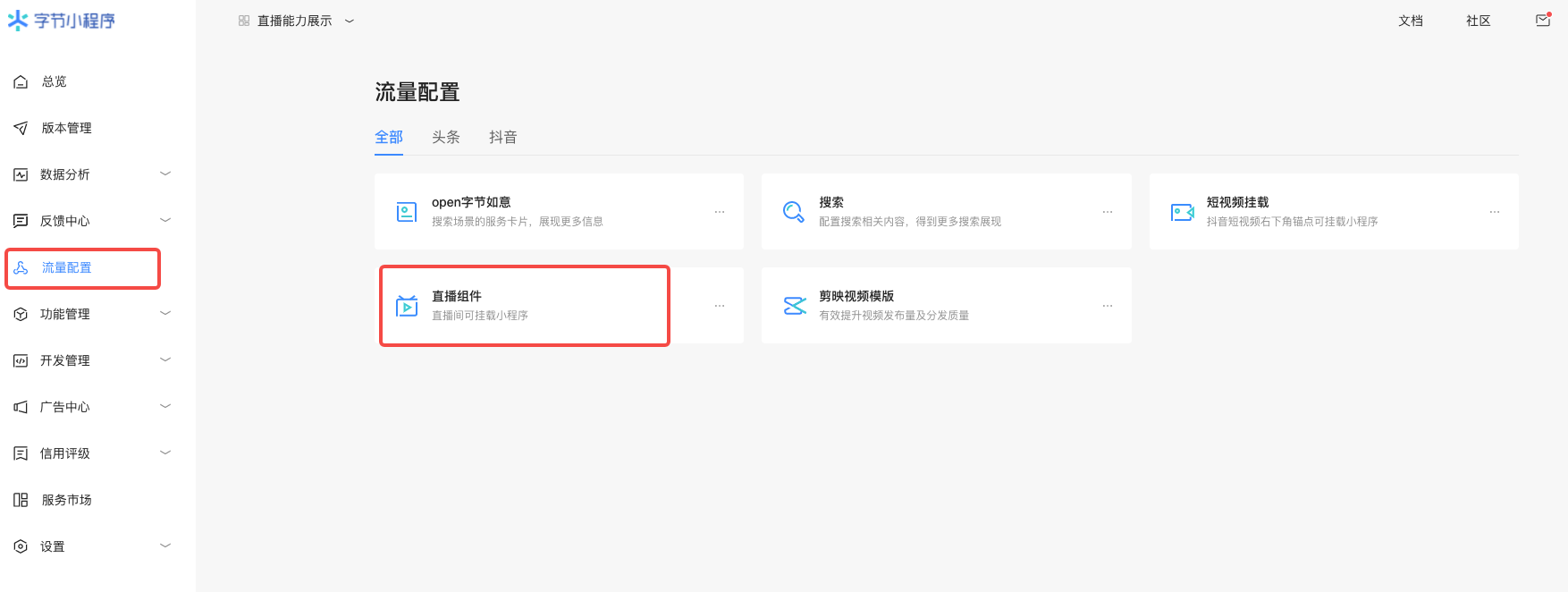This screenshot has width=1568, height=592.
Task: Open more options on 搜索 card
Action: (x=1108, y=212)
